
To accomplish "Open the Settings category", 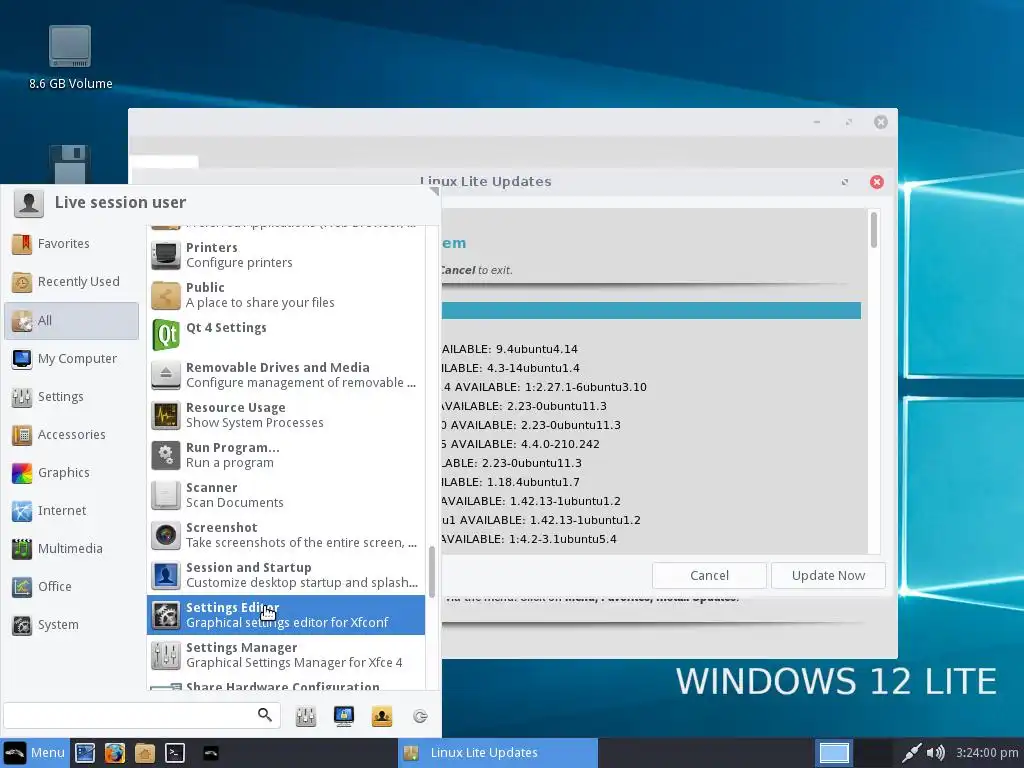I will [71, 396].
